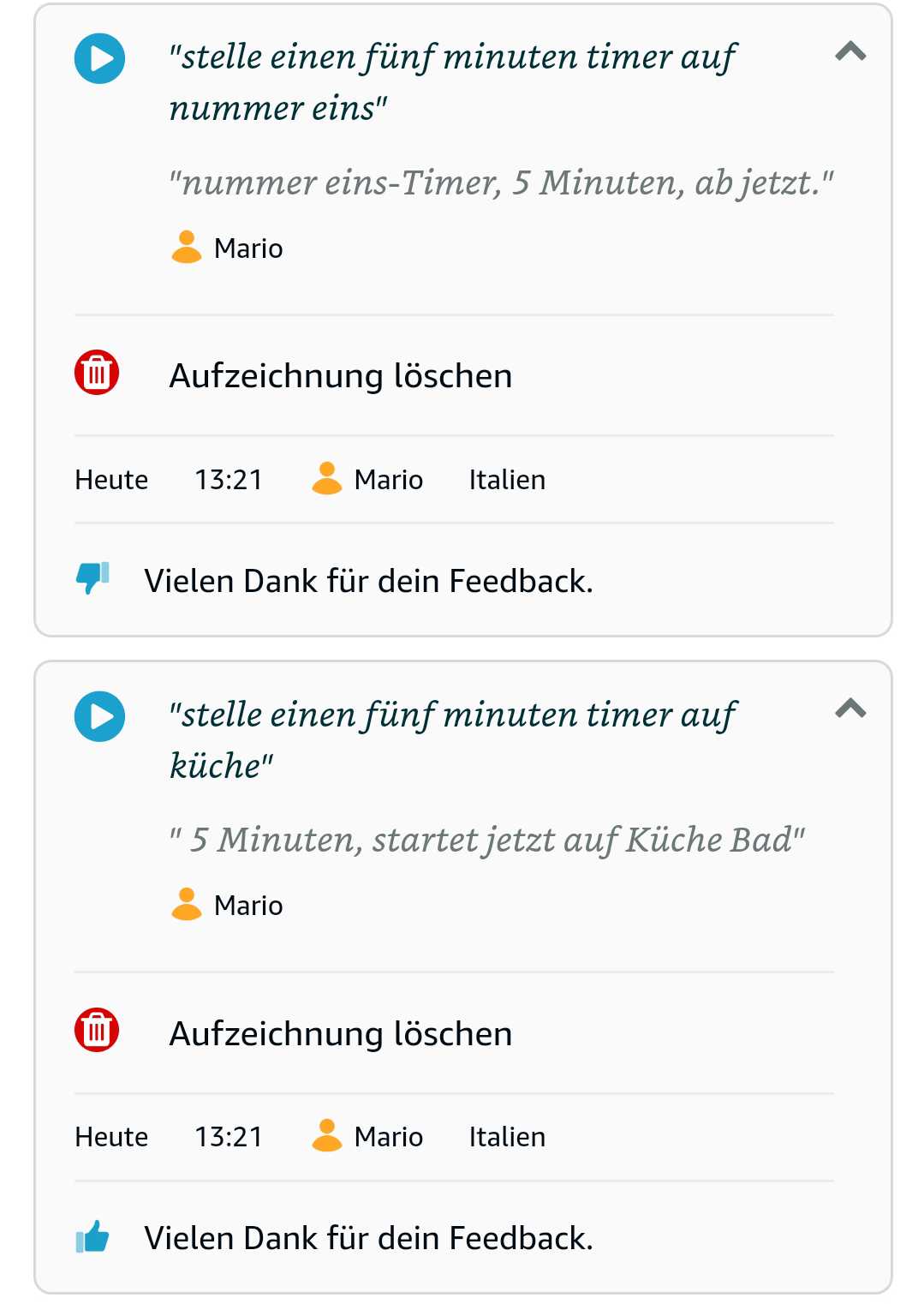The image size is (924, 1304).
Task: Tap the transcript "stelle einen fünf minuten timer auf nummer eins"
Action: [x=452, y=82]
